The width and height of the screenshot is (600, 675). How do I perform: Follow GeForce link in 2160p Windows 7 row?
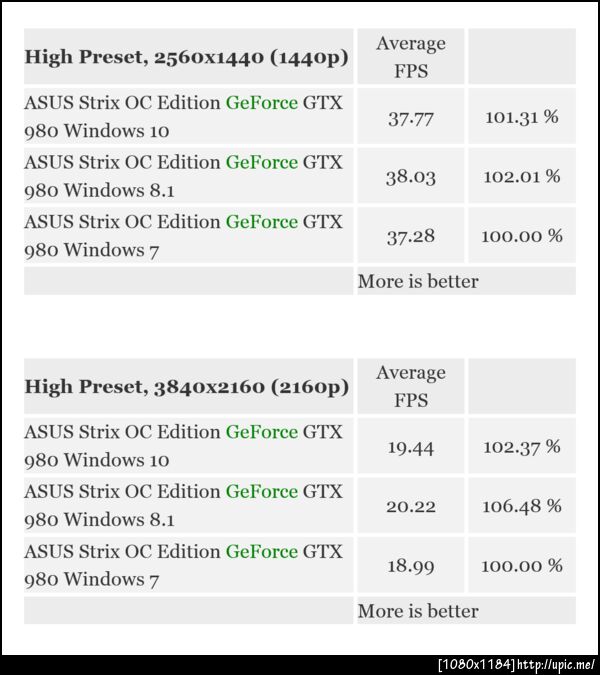coord(261,551)
